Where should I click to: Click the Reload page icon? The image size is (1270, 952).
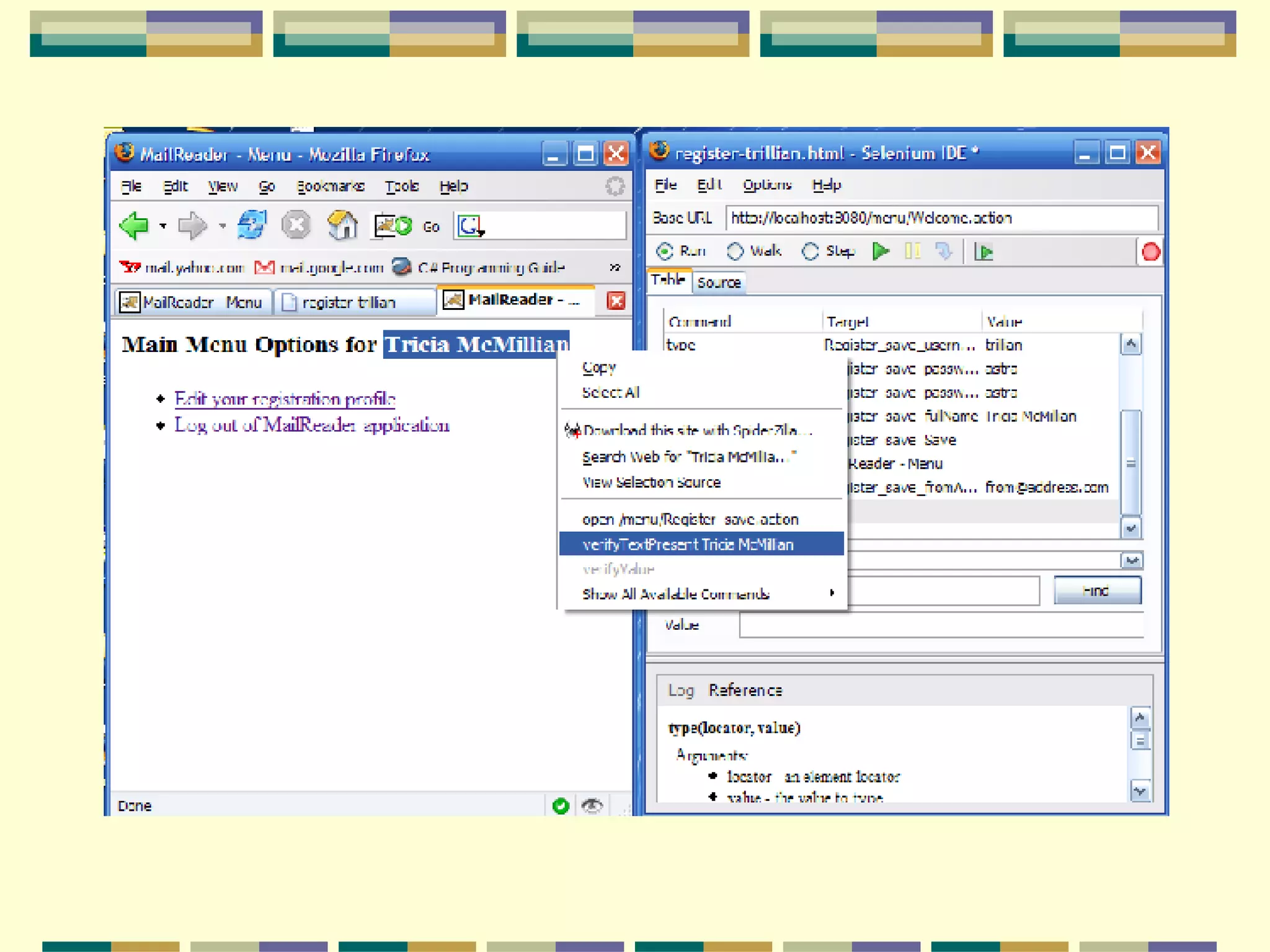[252, 226]
